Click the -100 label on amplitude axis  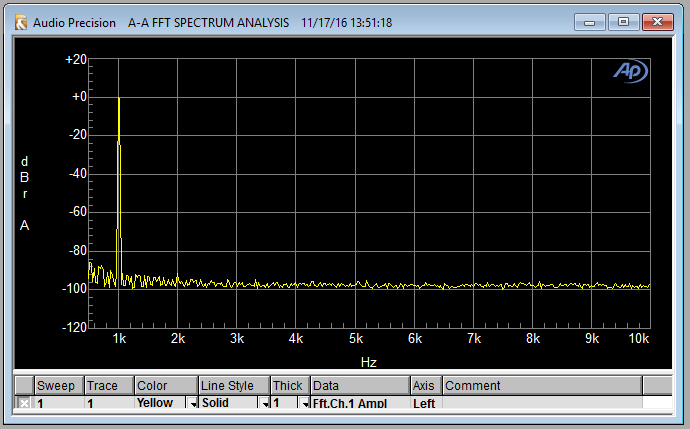click(x=74, y=289)
